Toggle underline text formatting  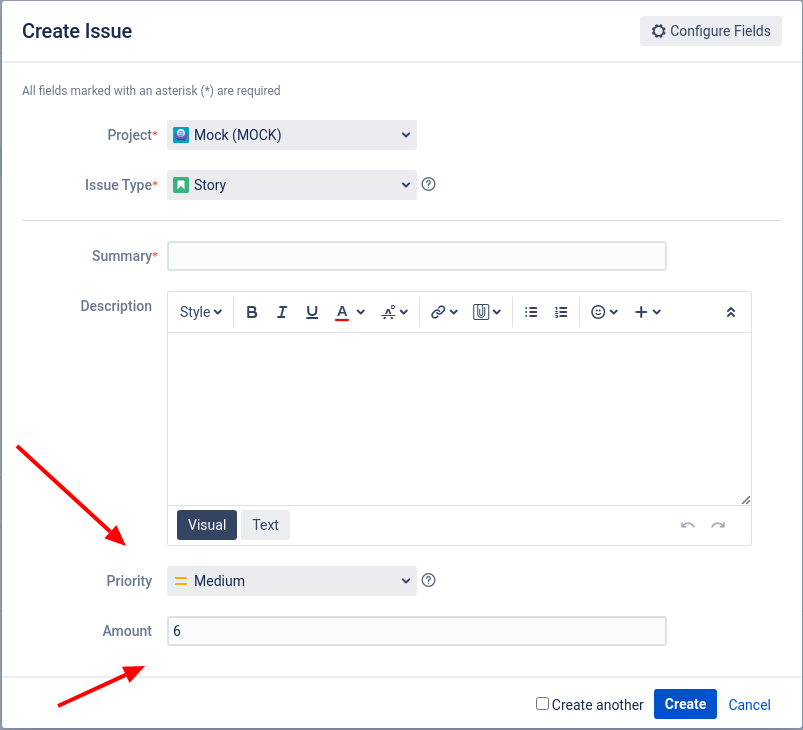tap(312, 312)
